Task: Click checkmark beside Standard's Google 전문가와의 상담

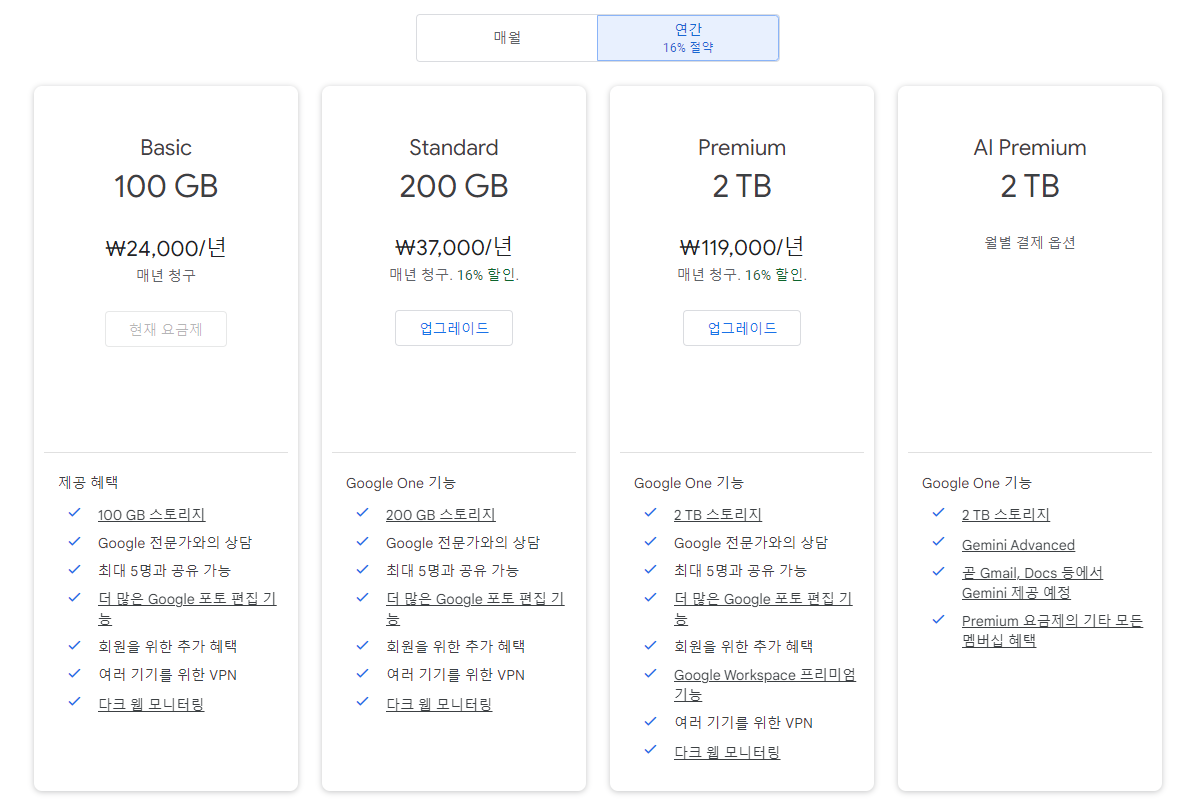Action: tap(362, 541)
